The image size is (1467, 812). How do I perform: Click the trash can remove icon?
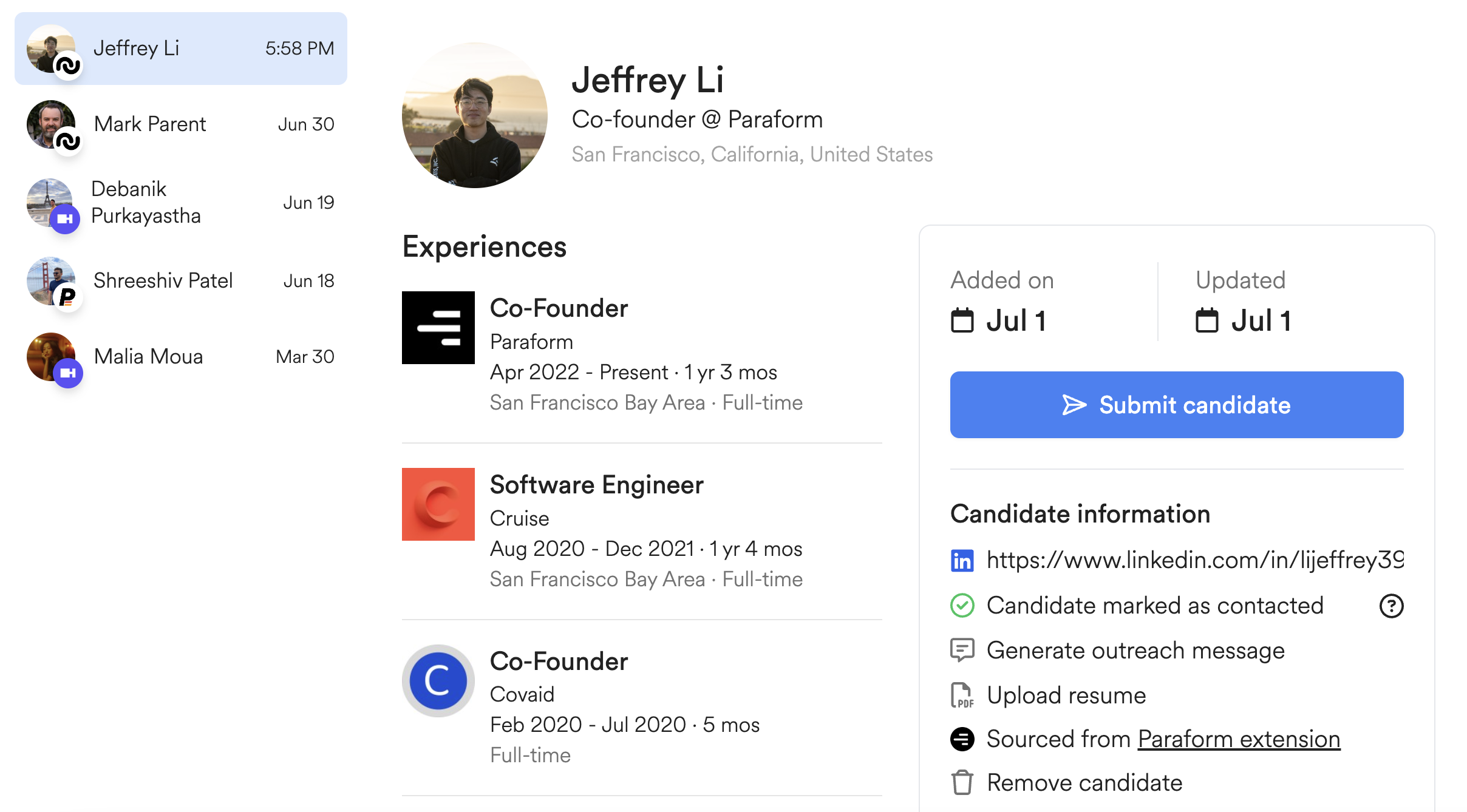pyautogui.click(x=962, y=782)
